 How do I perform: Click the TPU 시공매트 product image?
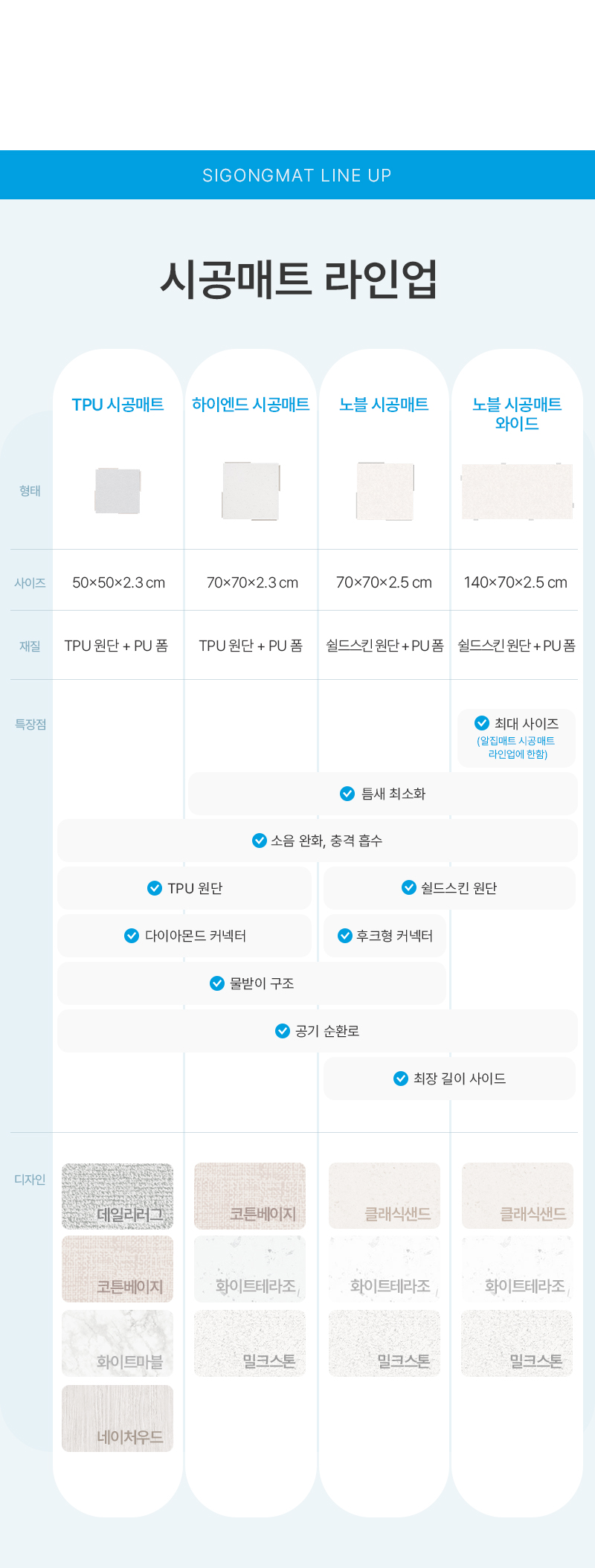[x=118, y=491]
